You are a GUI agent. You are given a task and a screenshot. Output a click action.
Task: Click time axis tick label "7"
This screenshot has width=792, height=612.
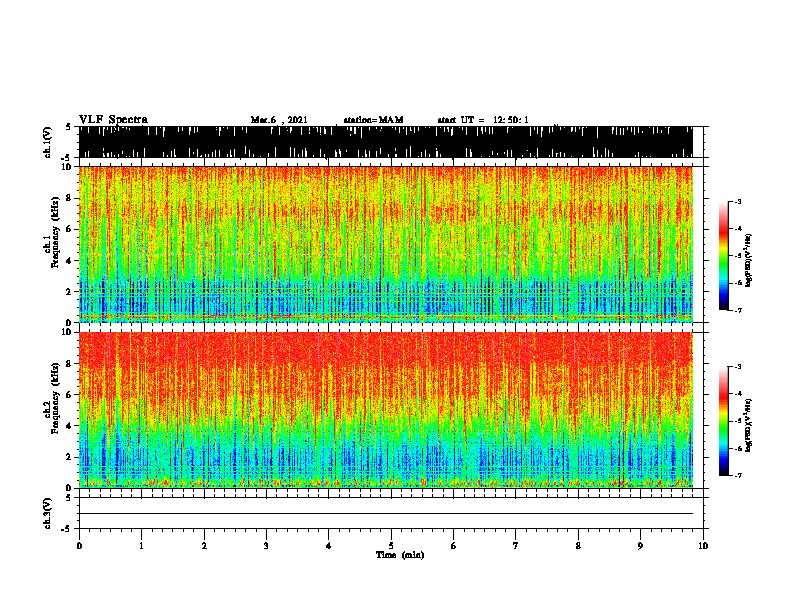click(x=516, y=546)
